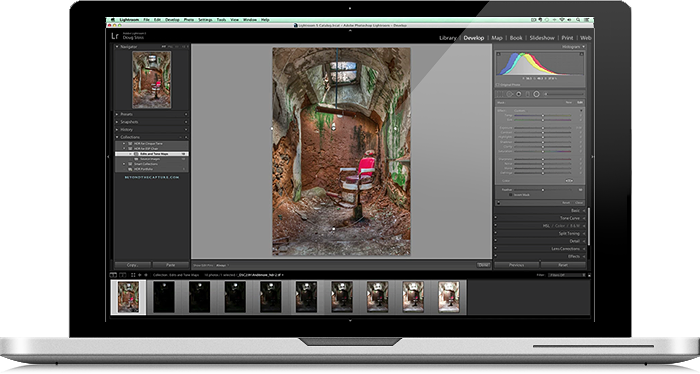This screenshot has height=374, width=700.
Task: Switch to the Slideshow module
Action: [x=542, y=38]
